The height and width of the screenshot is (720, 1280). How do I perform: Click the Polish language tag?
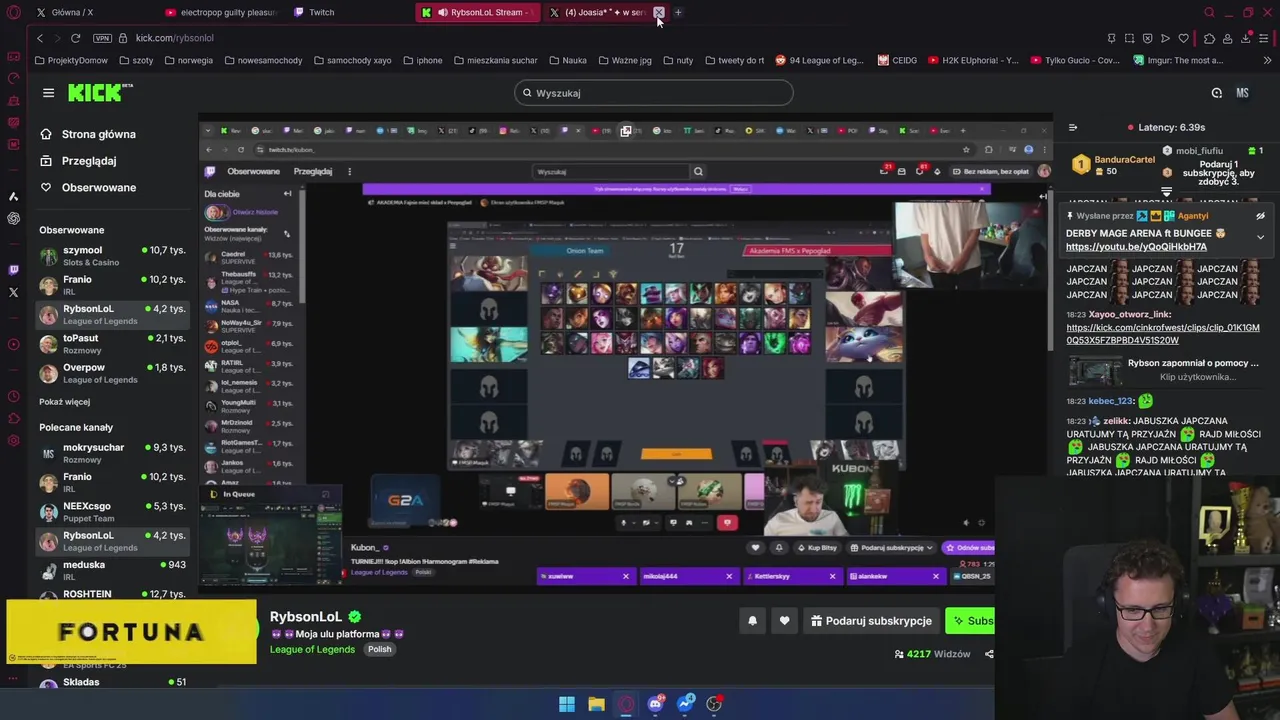click(x=379, y=649)
